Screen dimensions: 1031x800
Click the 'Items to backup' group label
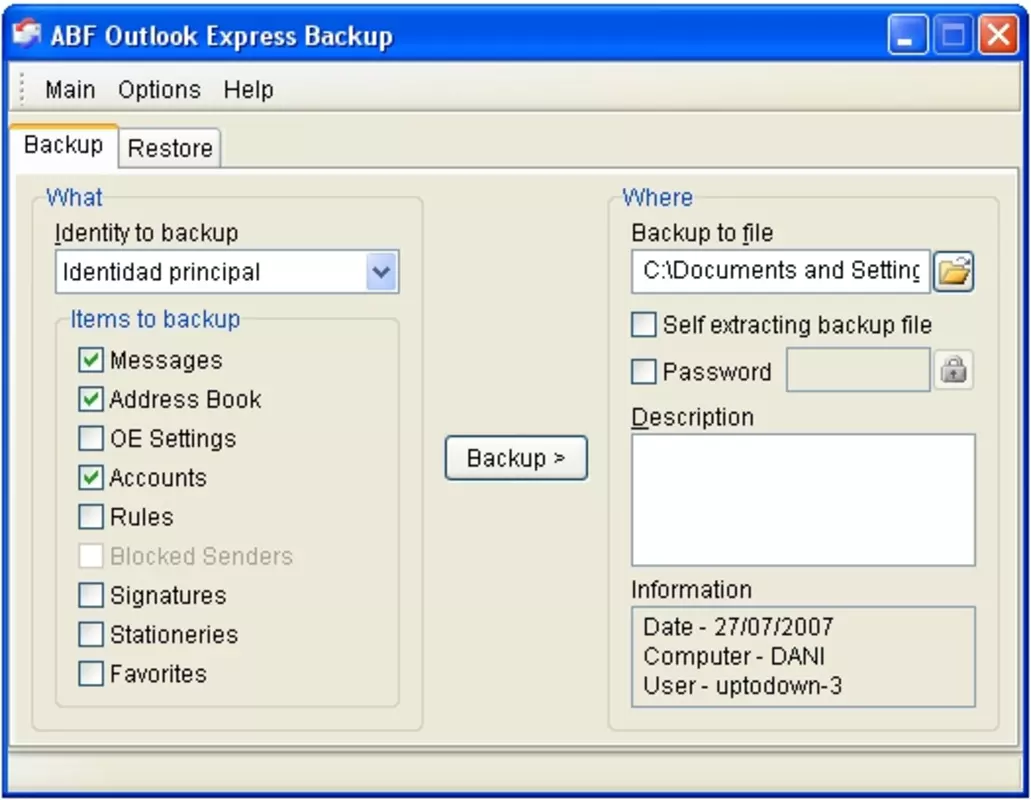[155, 319]
